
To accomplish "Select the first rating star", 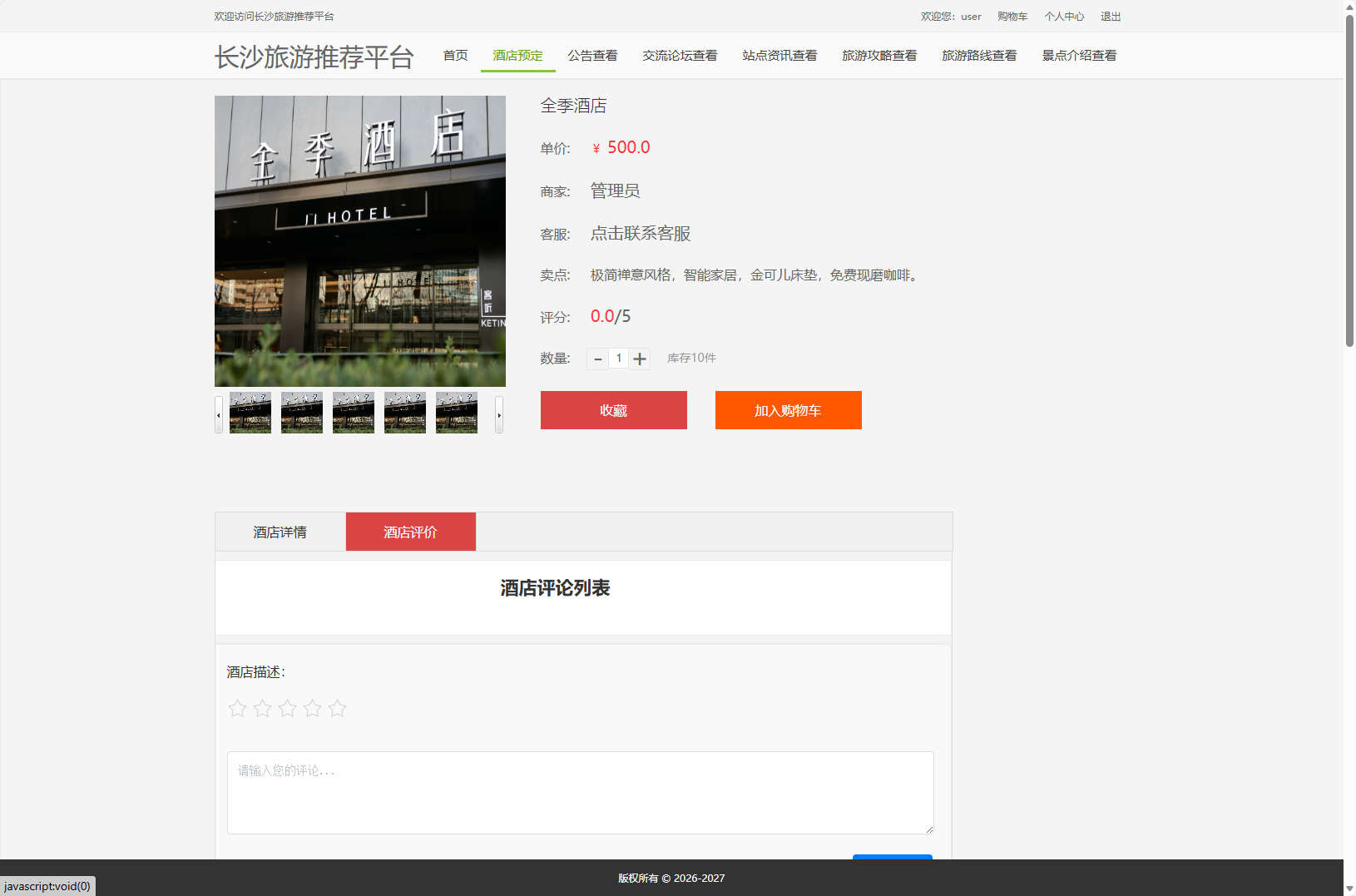I will point(238,708).
